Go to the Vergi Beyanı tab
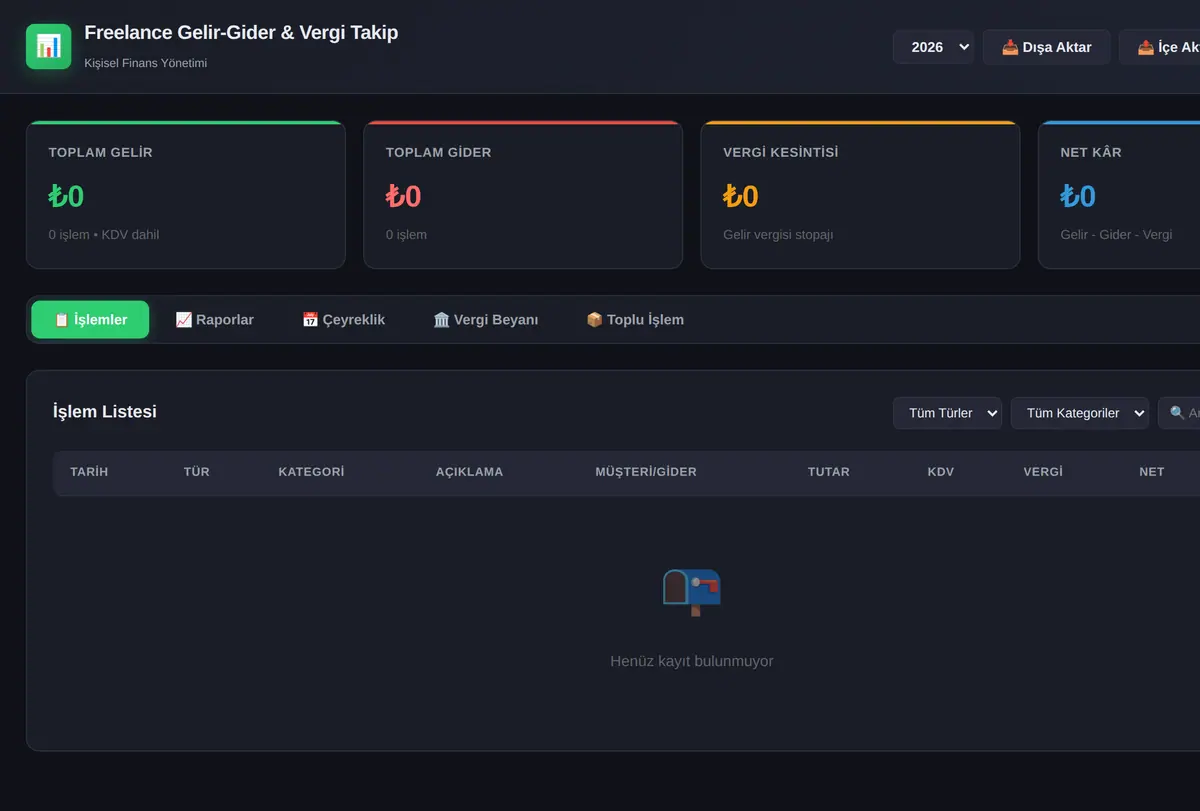1200x811 pixels. [485, 320]
